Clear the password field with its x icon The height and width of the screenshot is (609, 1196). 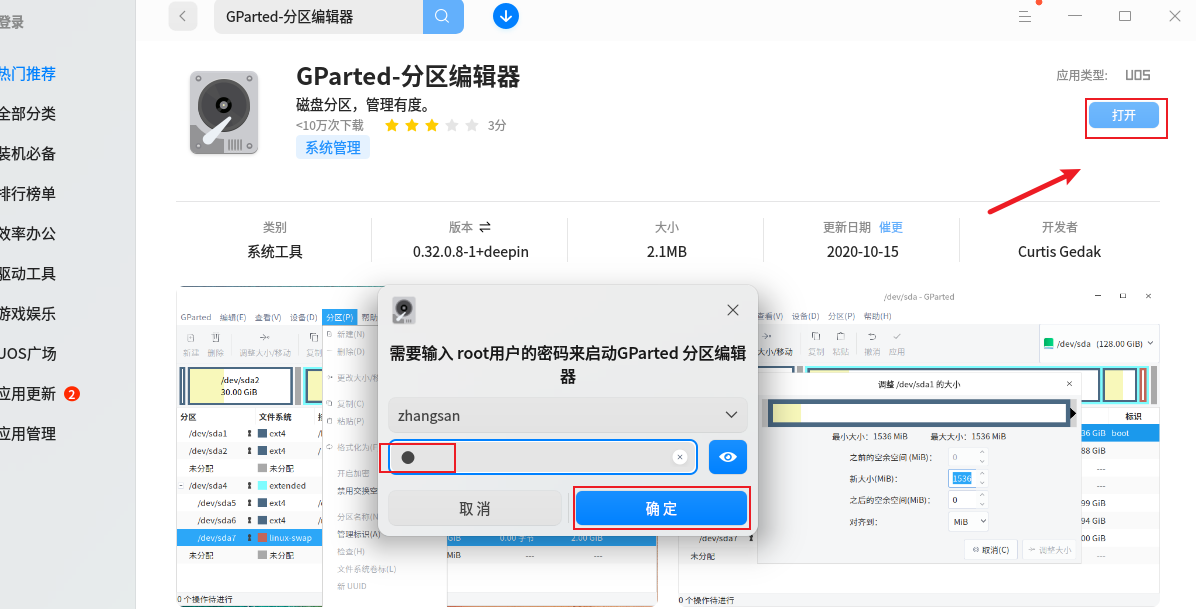click(680, 457)
